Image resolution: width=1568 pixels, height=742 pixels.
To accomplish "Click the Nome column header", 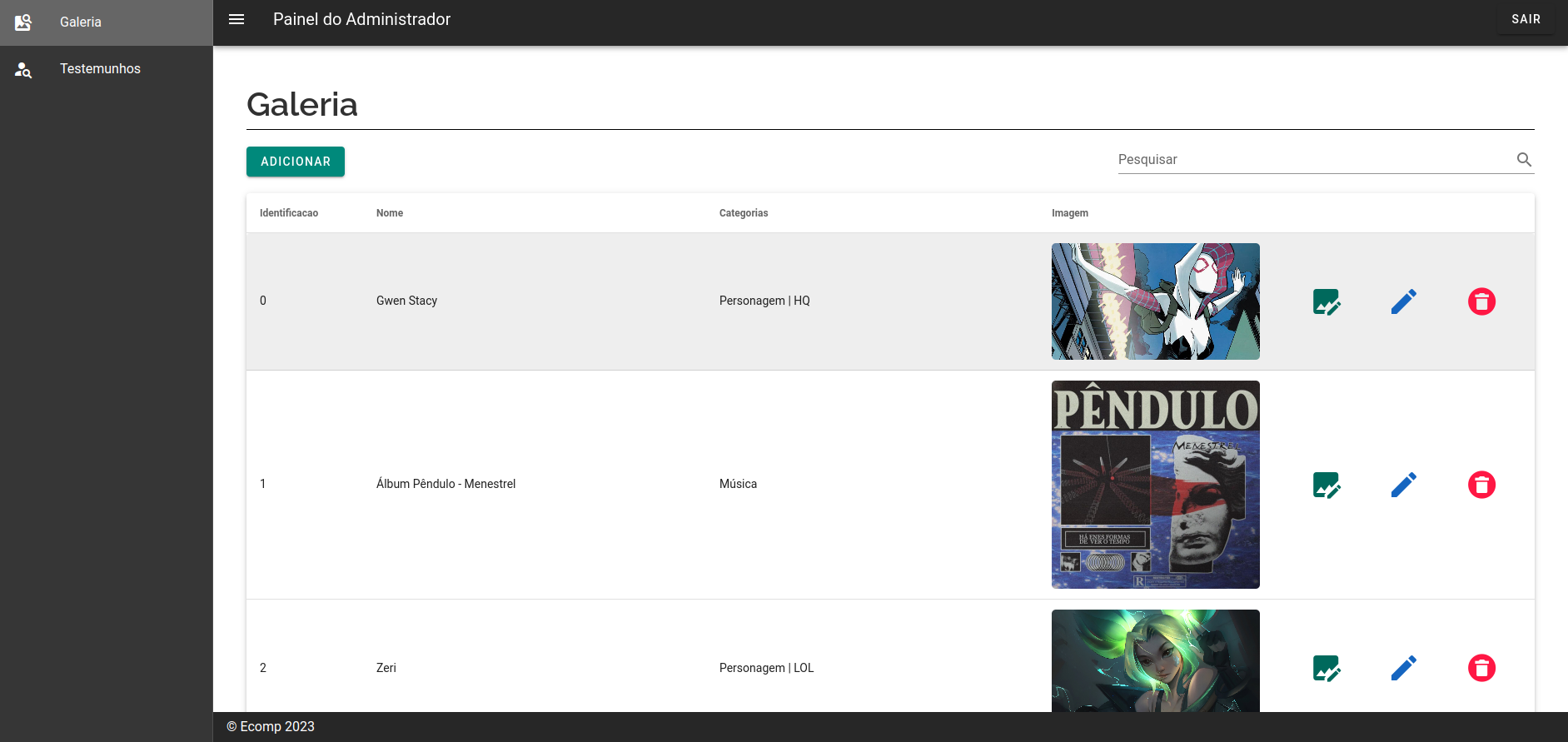I will (390, 213).
